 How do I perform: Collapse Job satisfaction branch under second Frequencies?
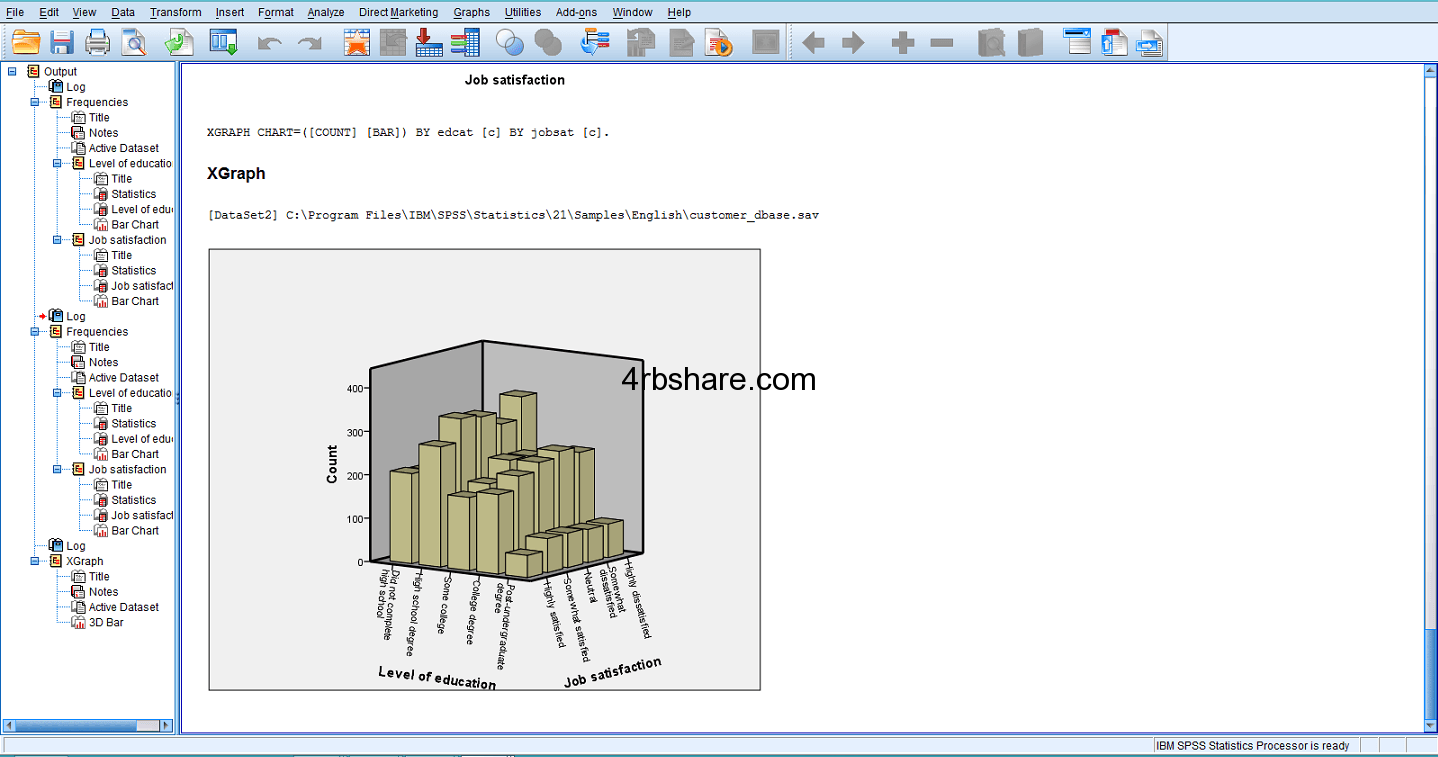pyautogui.click(x=58, y=469)
